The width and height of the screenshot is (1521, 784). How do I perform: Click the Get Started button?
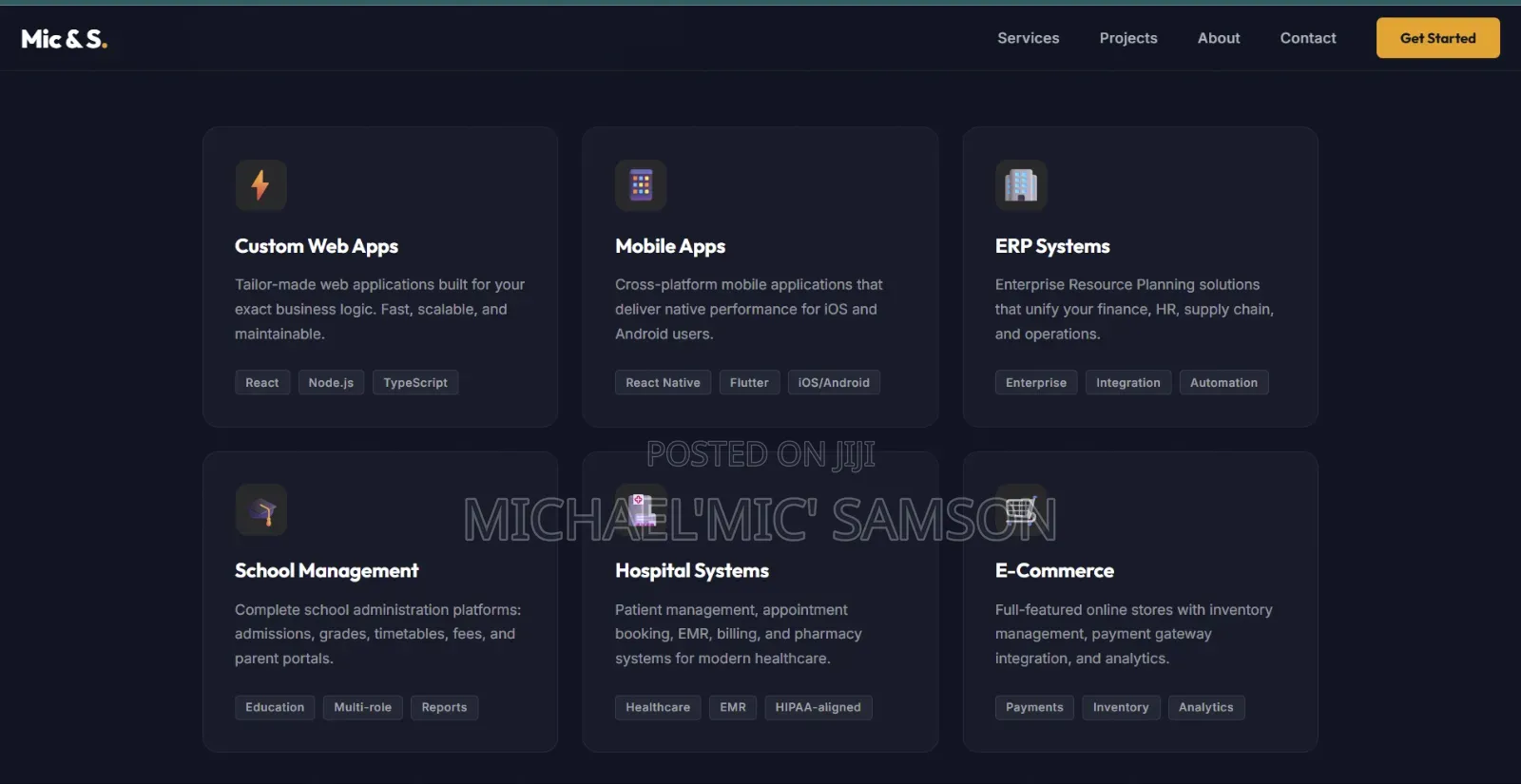[x=1437, y=38]
